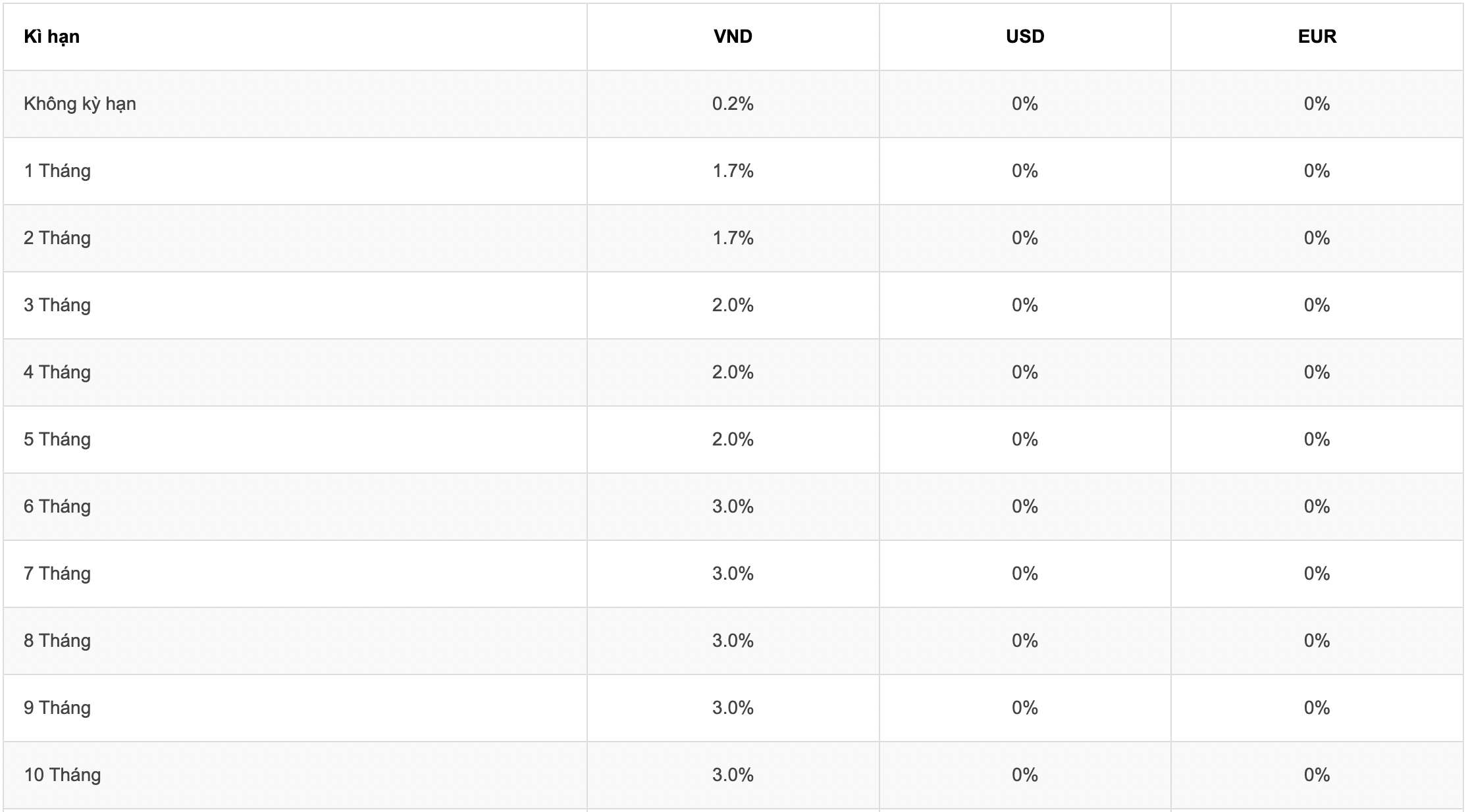Click the VND rate for 6 Tháng

(x=733, y=507)
